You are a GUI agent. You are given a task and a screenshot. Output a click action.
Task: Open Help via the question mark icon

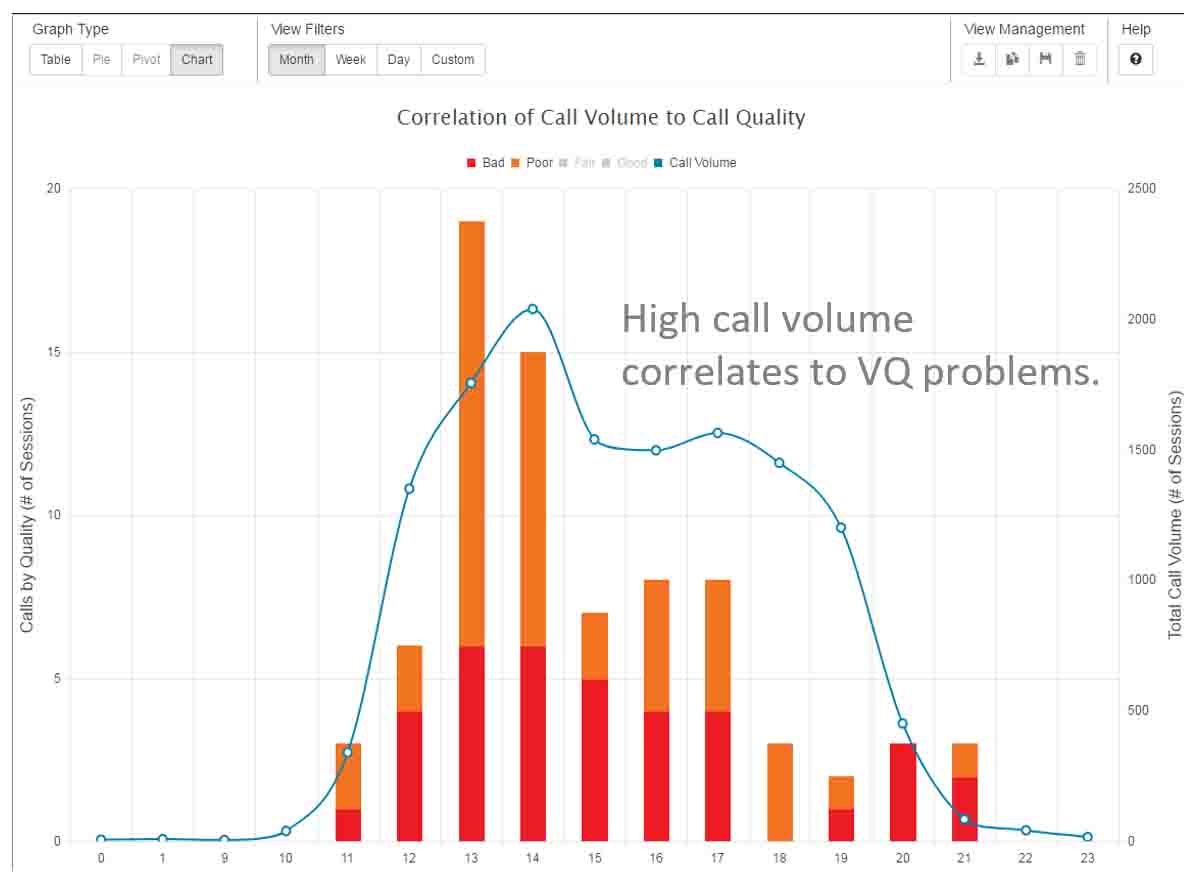(x=1135, y=59)
